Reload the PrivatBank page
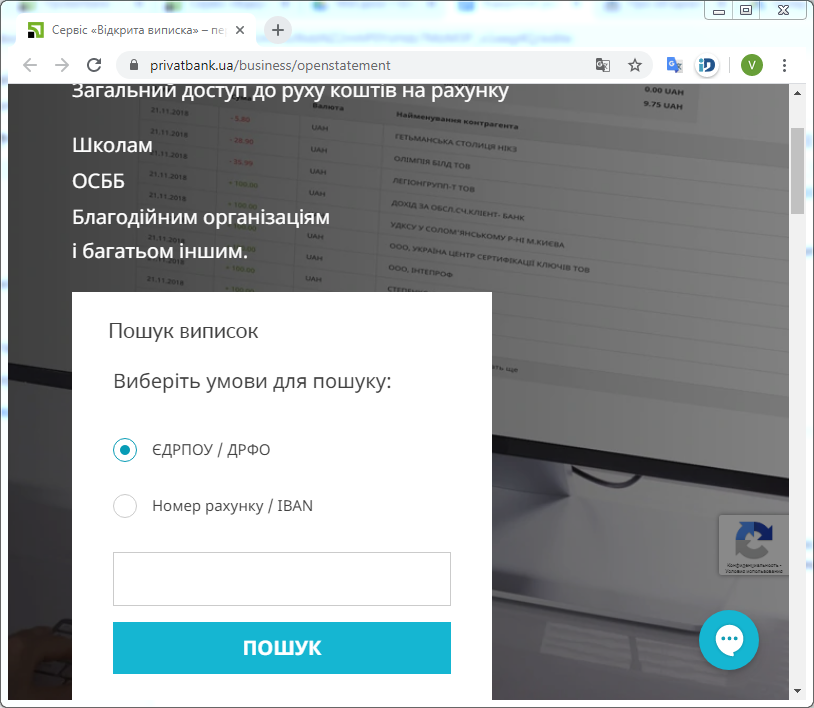This screenshot has height=708, width=814. (x=94, y=65)
